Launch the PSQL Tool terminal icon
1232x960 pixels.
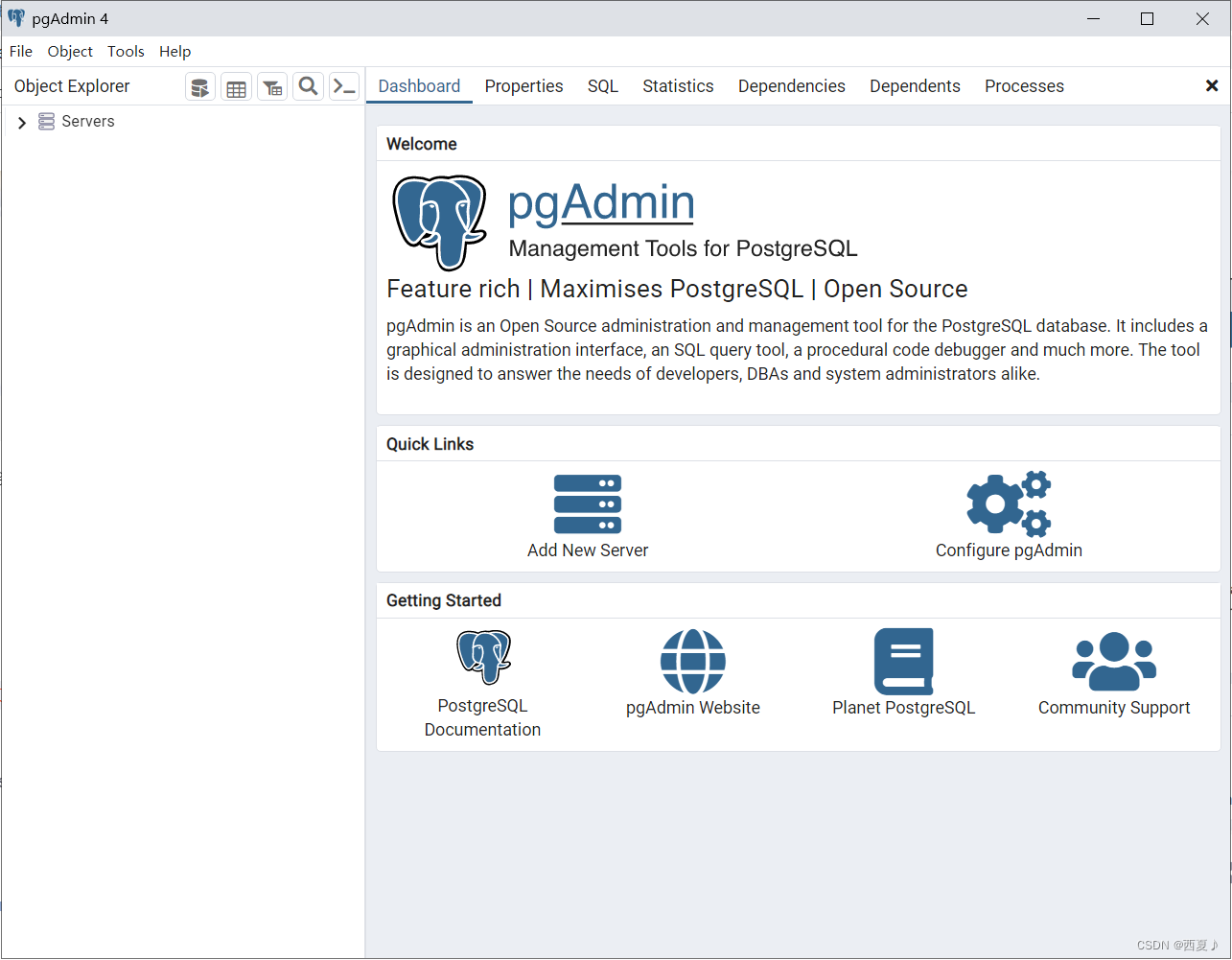click(x=344, y=86)
